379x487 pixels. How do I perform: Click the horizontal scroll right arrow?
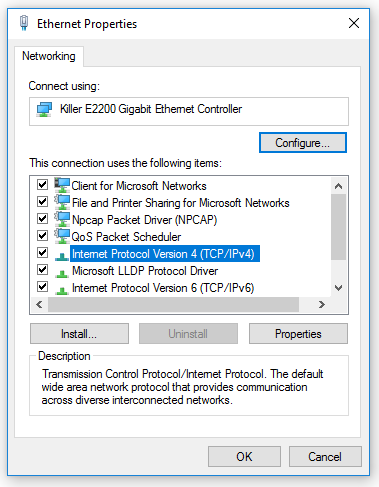322,304
